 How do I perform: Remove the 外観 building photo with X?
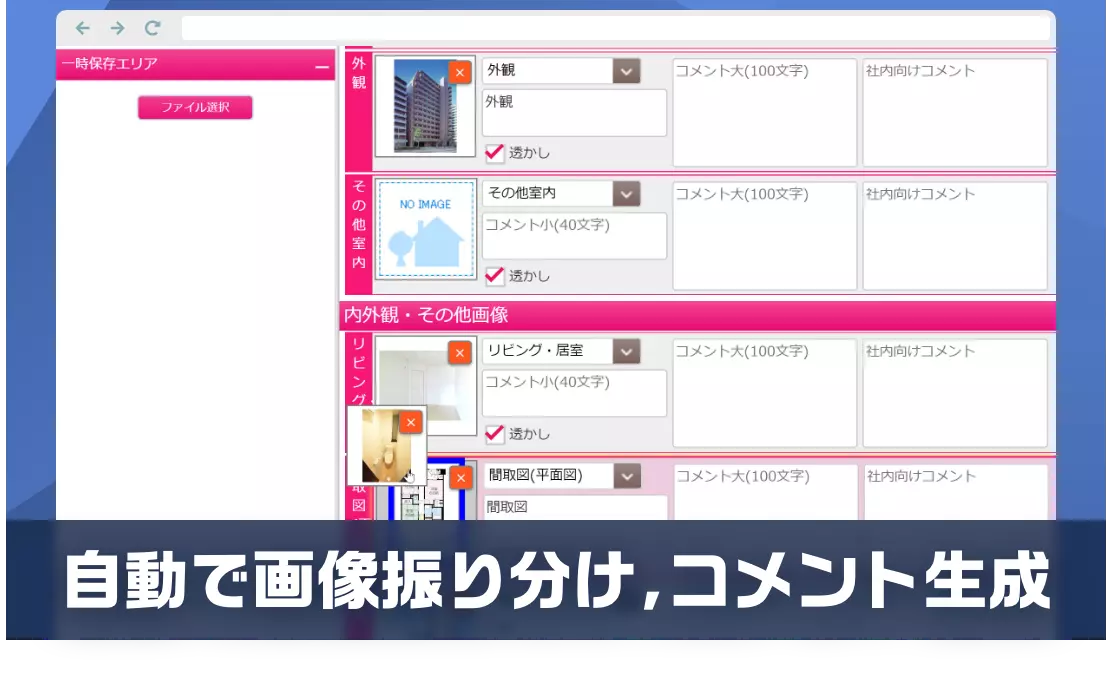click(x=460, y=72)
